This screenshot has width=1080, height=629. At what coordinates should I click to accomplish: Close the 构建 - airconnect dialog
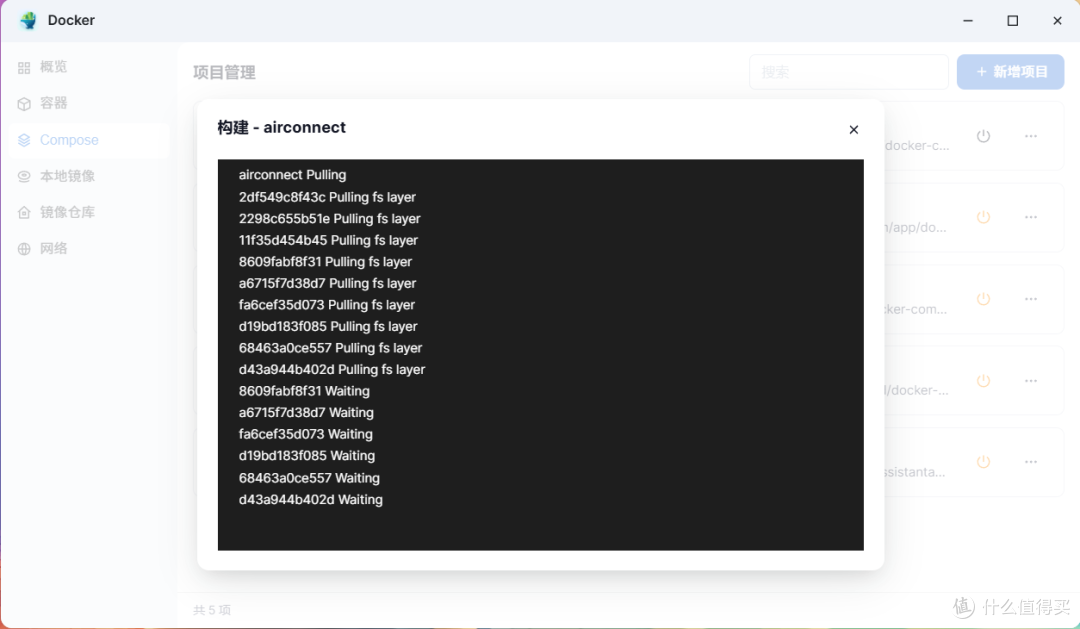[853, 130]
